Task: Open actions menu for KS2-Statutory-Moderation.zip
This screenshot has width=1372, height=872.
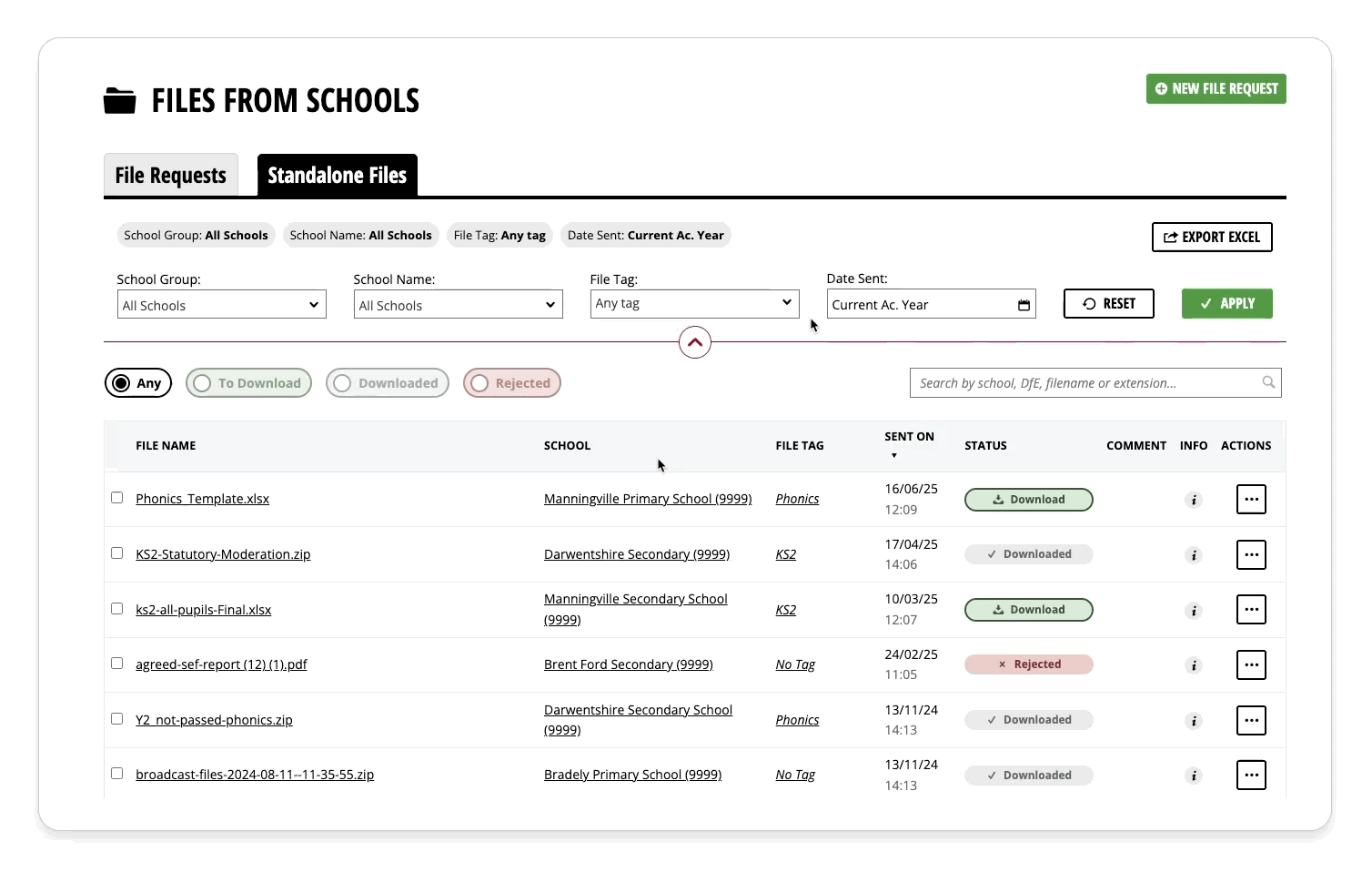Action: click(x=1251, y=554)
